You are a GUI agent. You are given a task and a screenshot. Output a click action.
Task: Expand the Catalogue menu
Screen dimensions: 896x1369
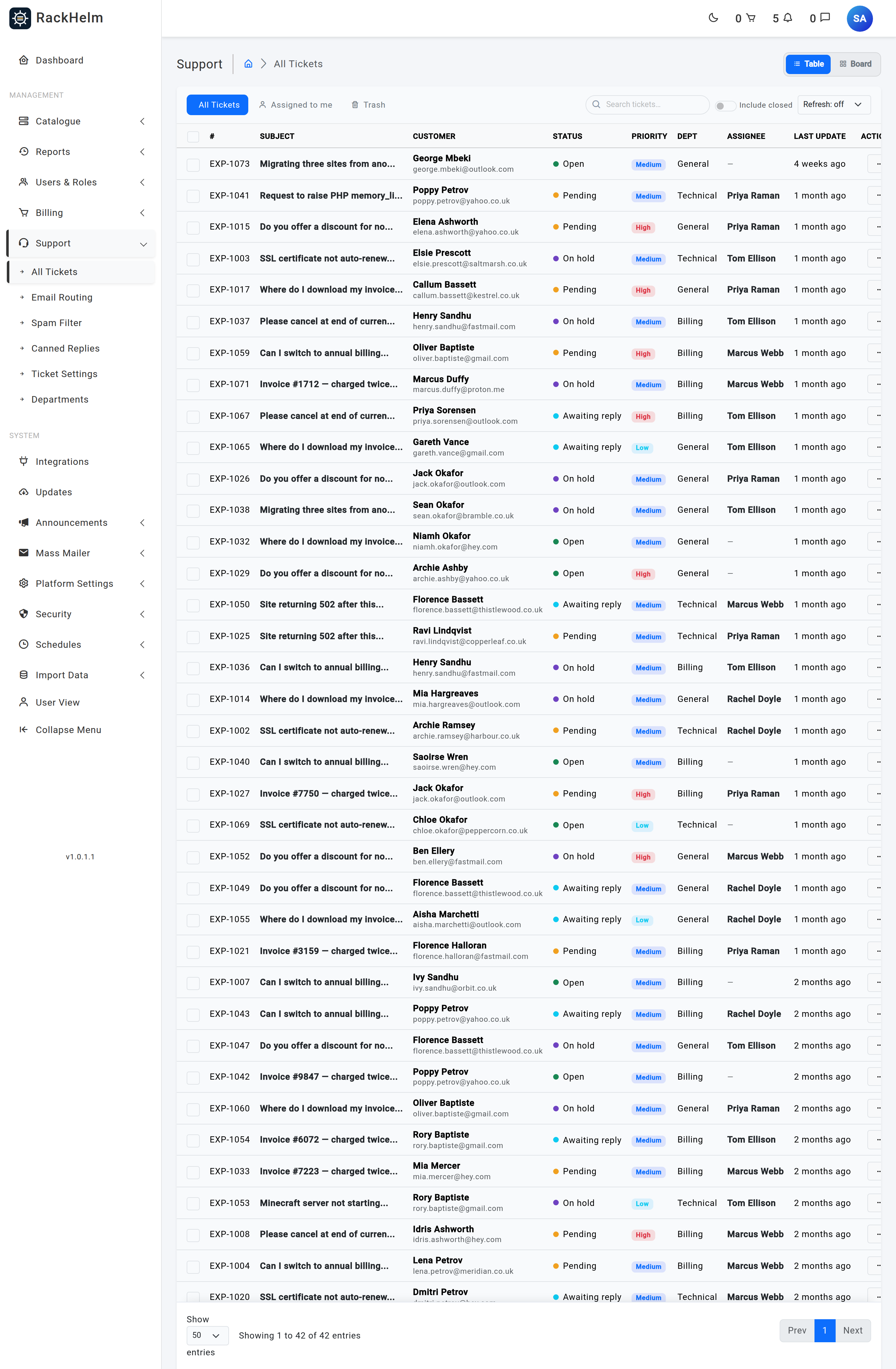pyautogui.click(x=81, y=121)
